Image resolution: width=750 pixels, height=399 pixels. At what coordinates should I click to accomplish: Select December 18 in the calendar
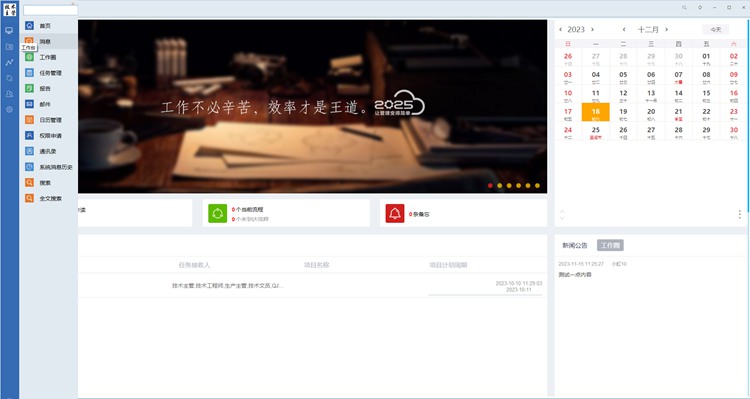tap(596, 112)
